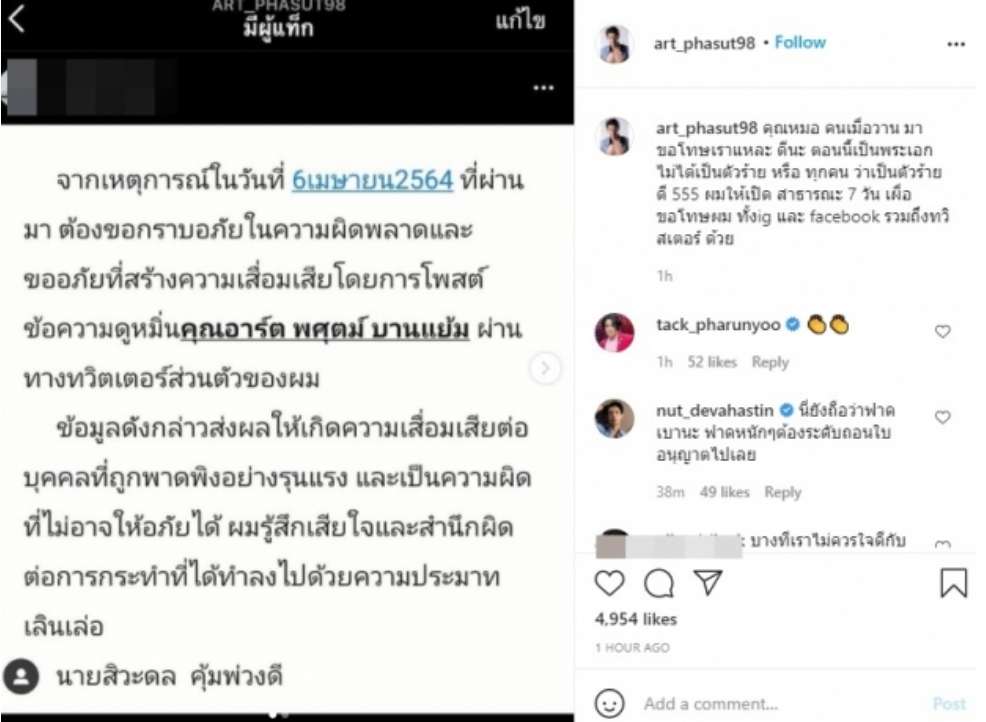Save the post with the bookmark icon
The height and width of the screenshot is (722, 986).
pos(953,582)
